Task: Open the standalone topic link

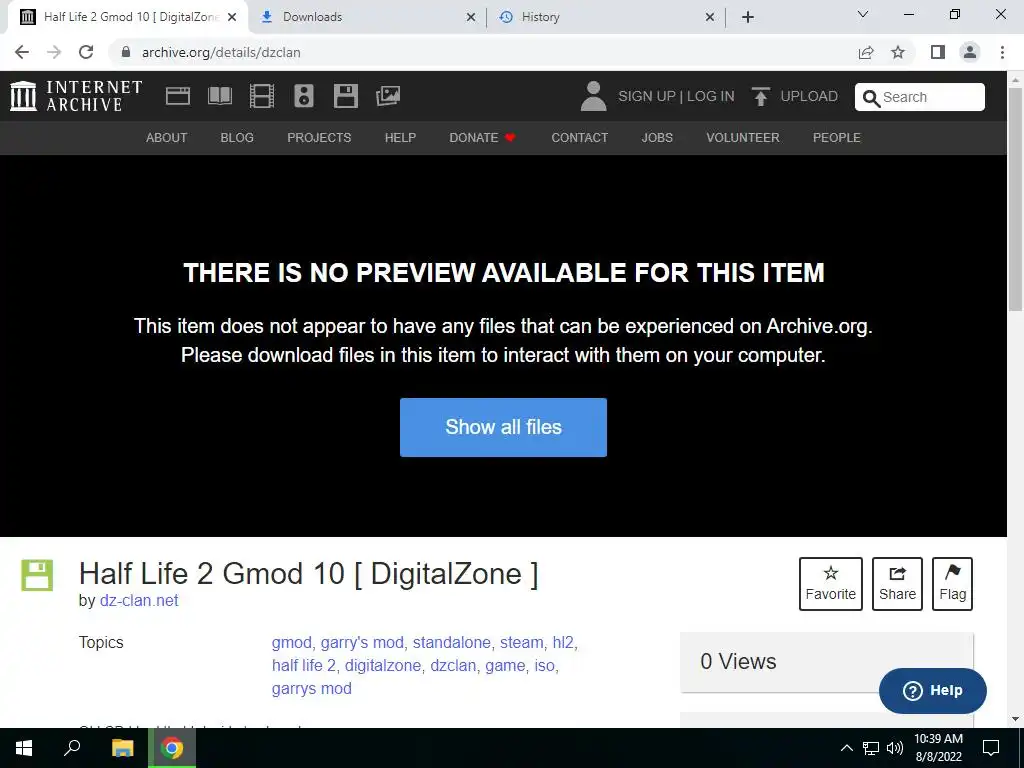Action: click(x=451, y=643)
